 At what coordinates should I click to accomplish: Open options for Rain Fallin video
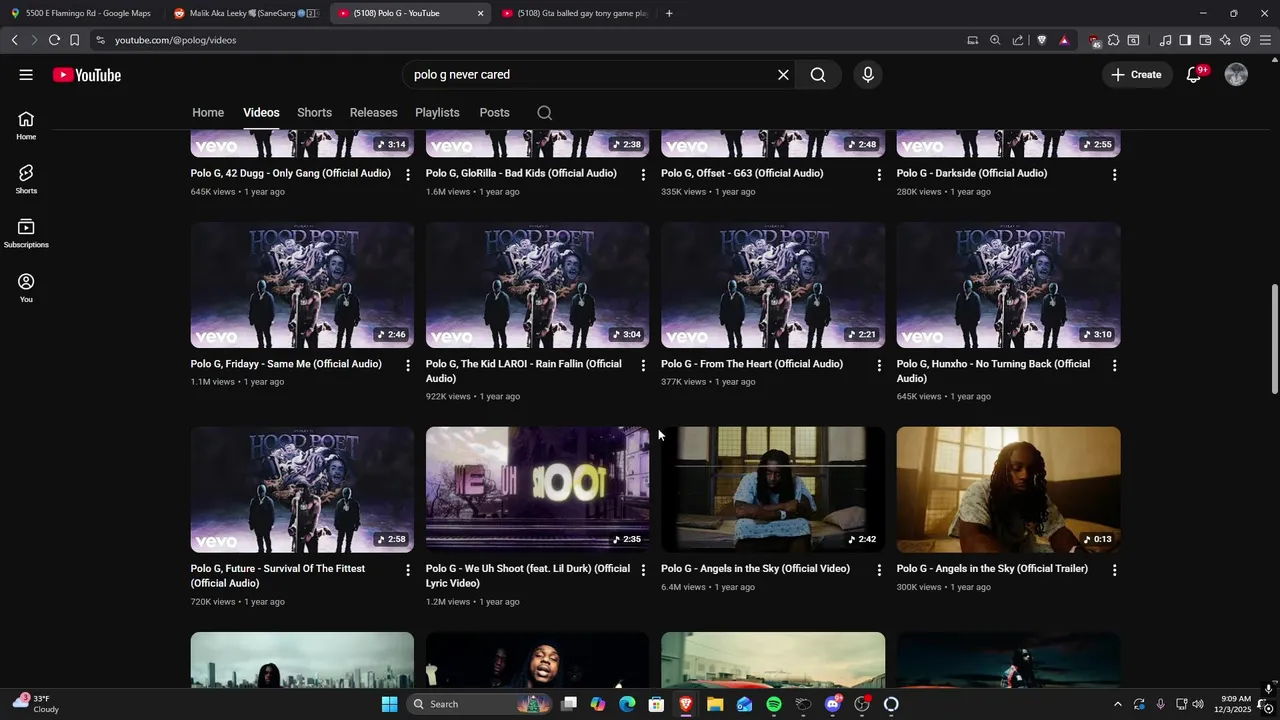(643, 366)
